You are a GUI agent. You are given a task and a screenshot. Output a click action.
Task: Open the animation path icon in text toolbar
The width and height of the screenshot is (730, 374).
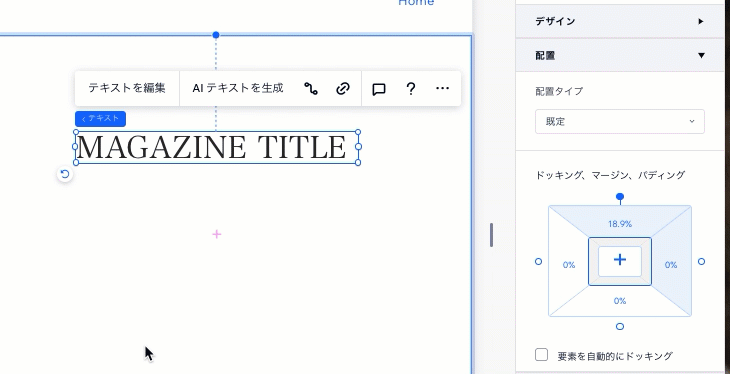(311, 88)
